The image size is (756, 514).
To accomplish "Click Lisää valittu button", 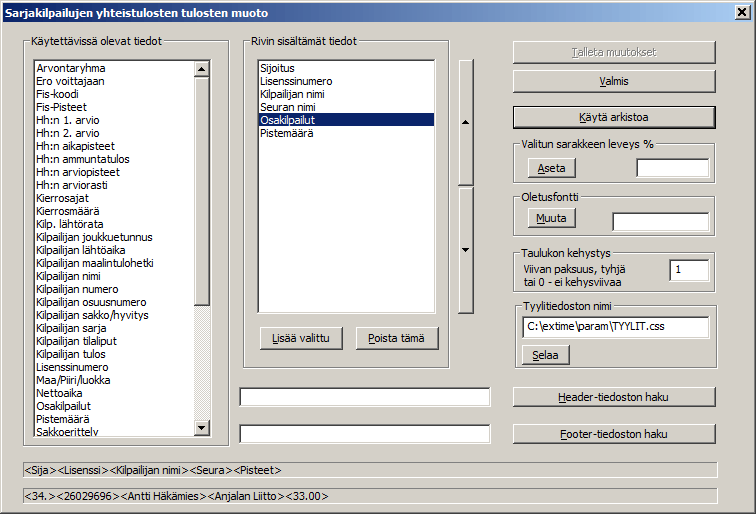I will (301, 338).
